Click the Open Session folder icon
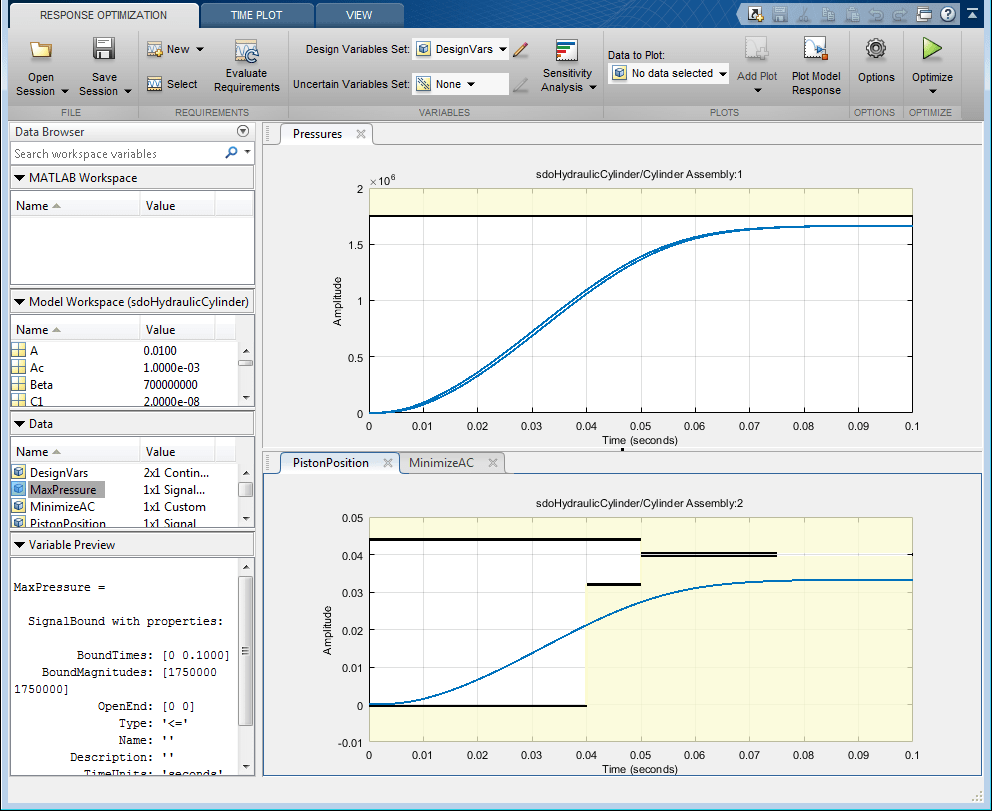992x811 pixels. (x=41, y=50)
